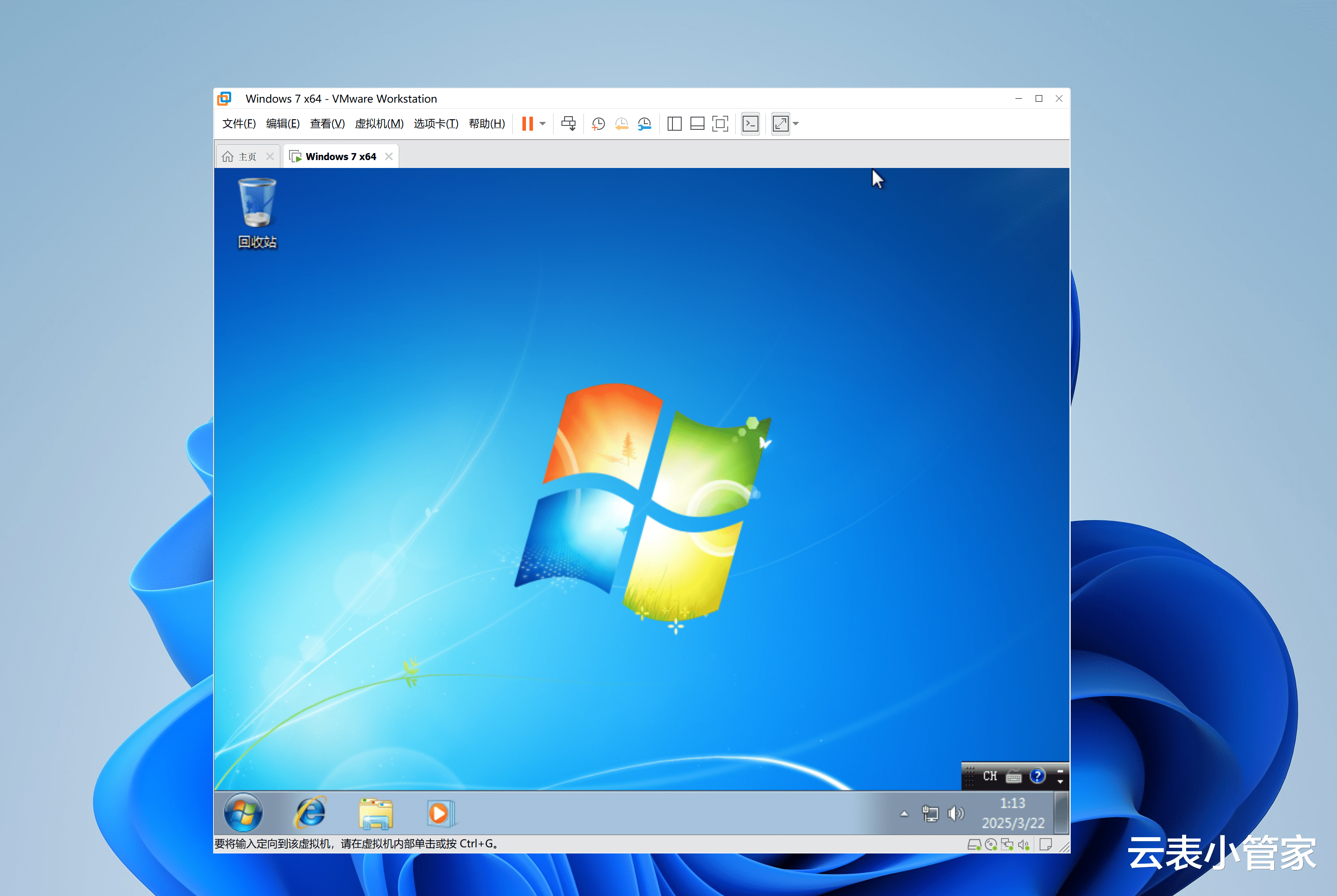1337x896 pixels.
Task: Open the clock showing 1:13
Action: click(x=1012, y=813)
